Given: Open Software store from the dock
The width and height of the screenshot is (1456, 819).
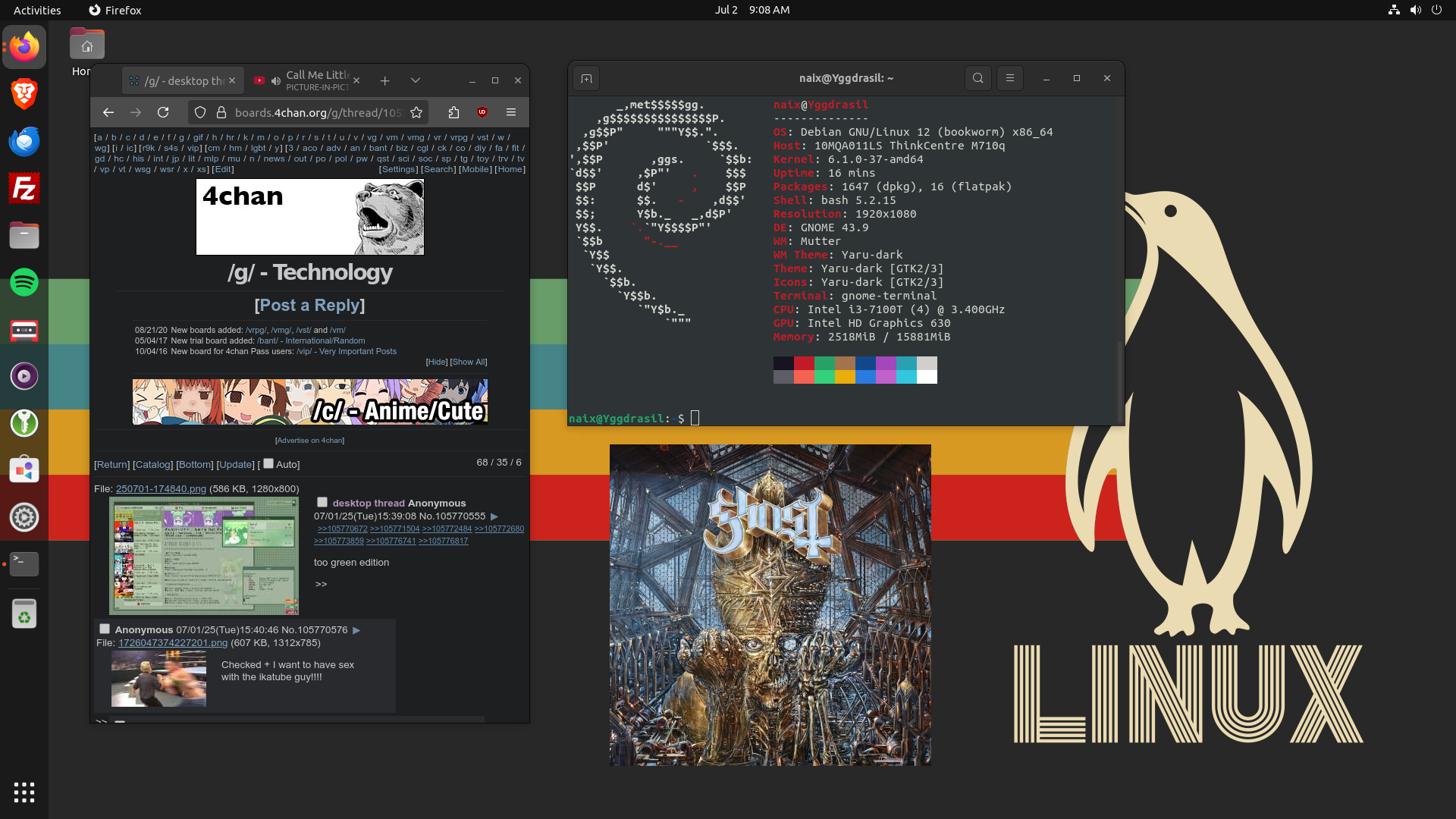Looking at the screenshot, I should tap(24, 470).
